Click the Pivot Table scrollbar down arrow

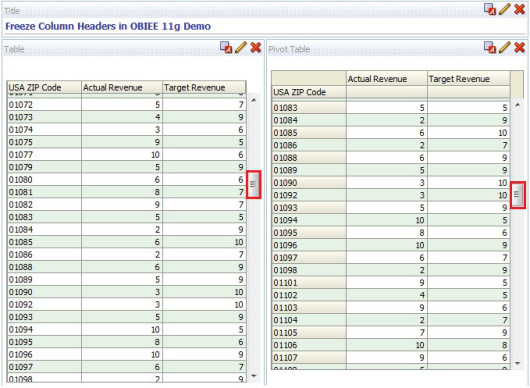point(517,363)
